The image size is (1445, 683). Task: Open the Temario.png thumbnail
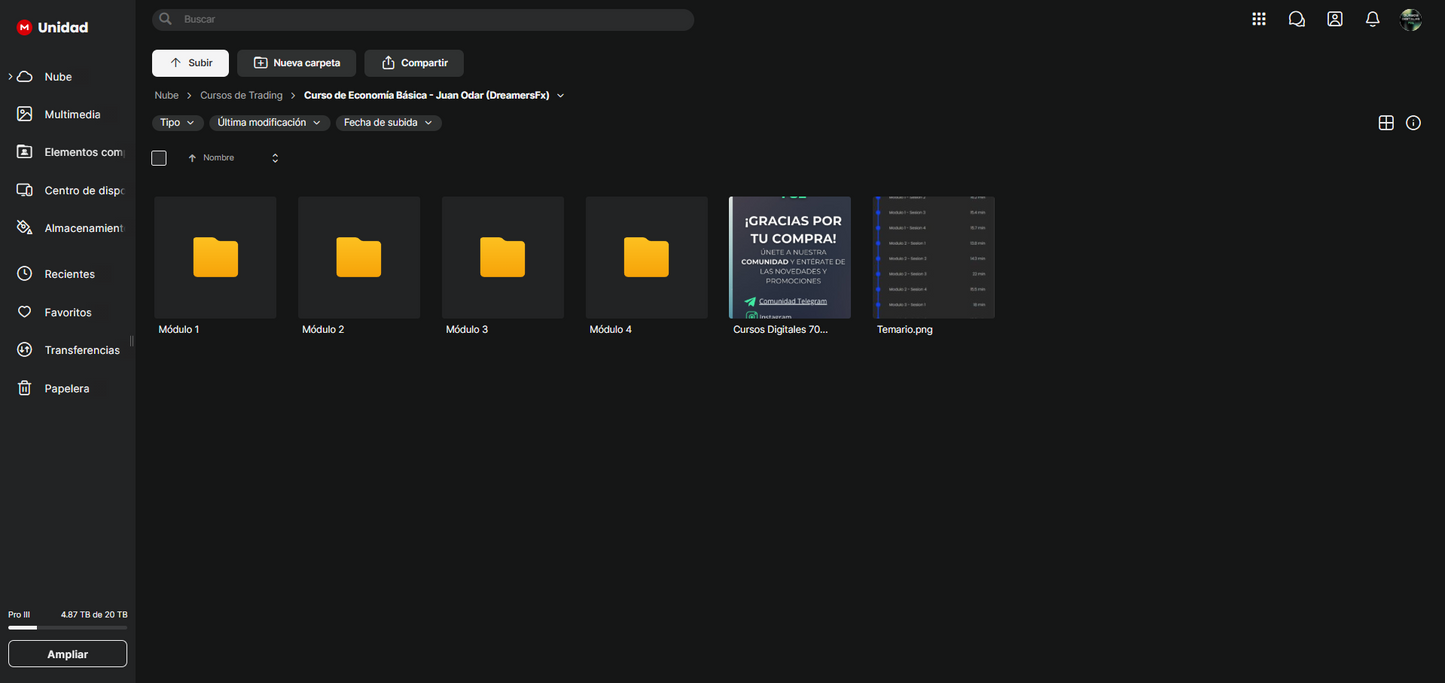click(933, 257)
